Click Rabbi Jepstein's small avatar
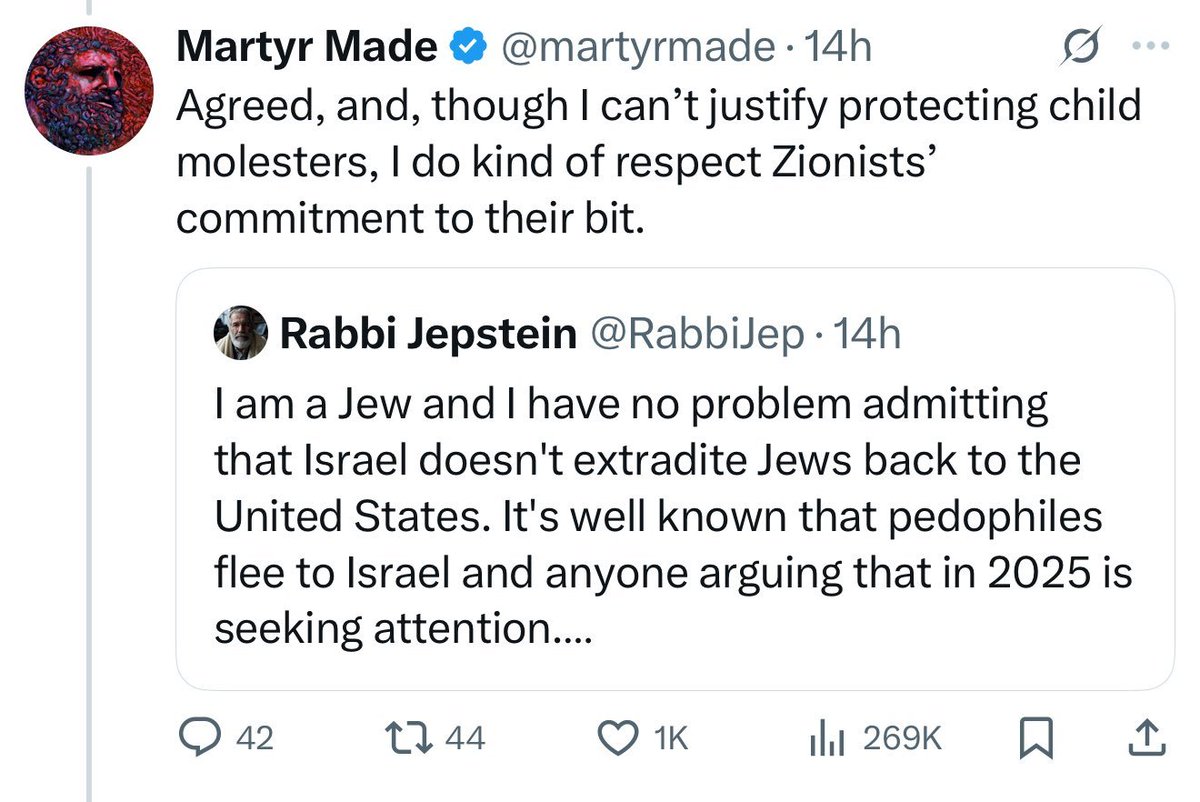1200x802 pixels. point(242,333)
